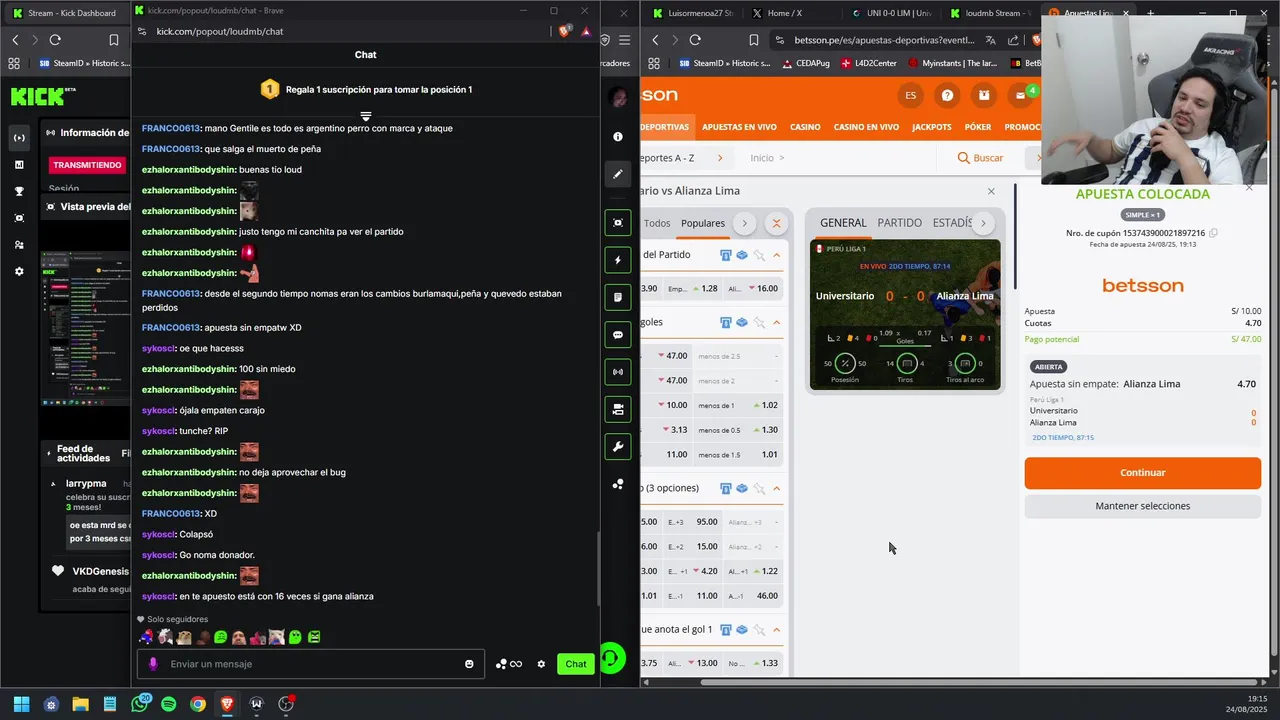Open Windows Start menu

tap(21, 704)
